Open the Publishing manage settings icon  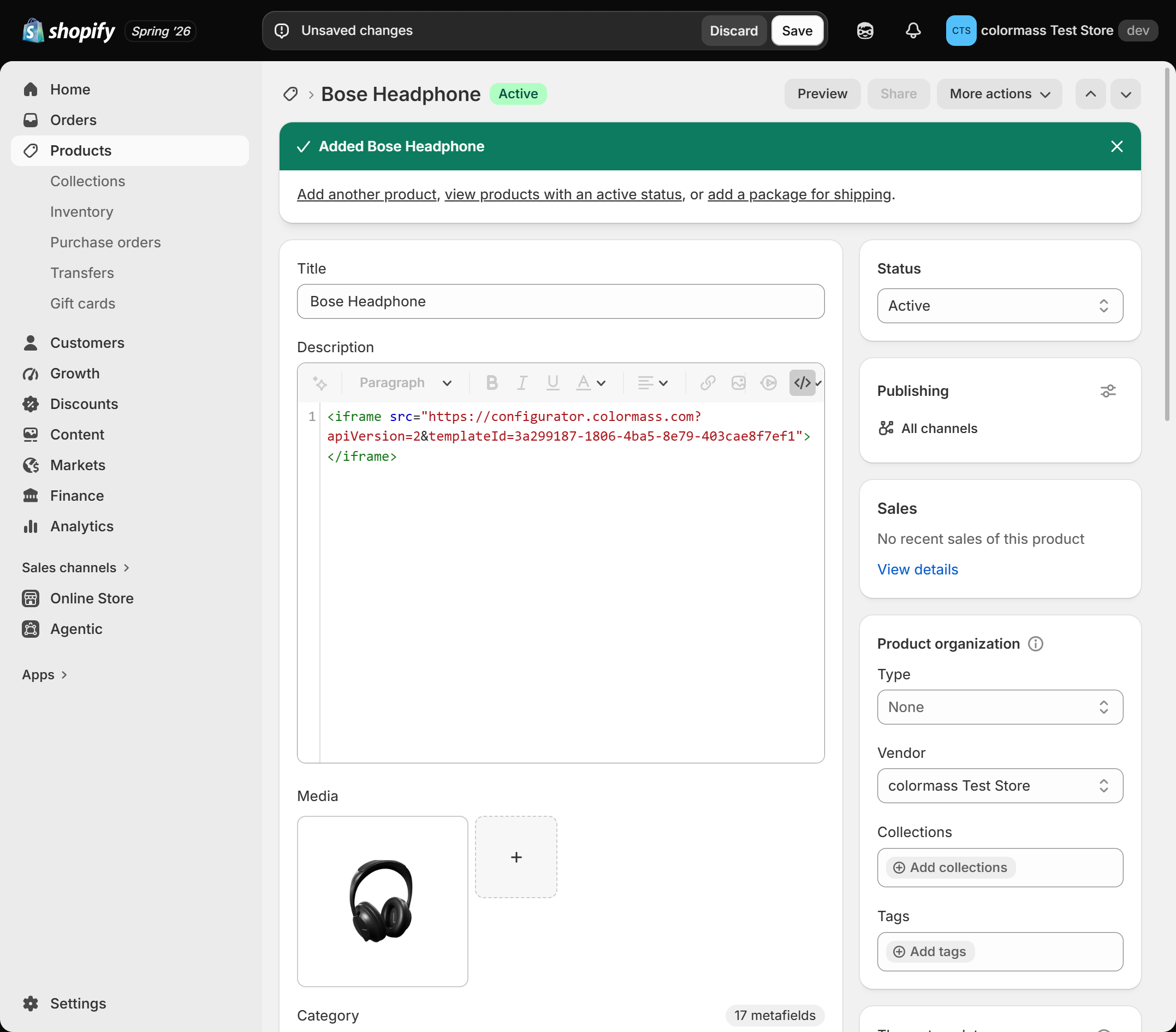coord(1108,392)
